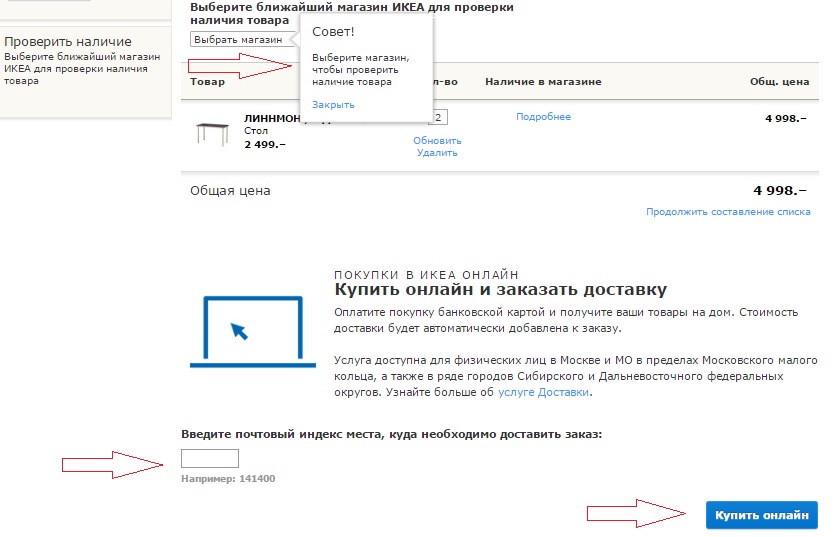Click the Общая цена total label

tap(230, 191)
